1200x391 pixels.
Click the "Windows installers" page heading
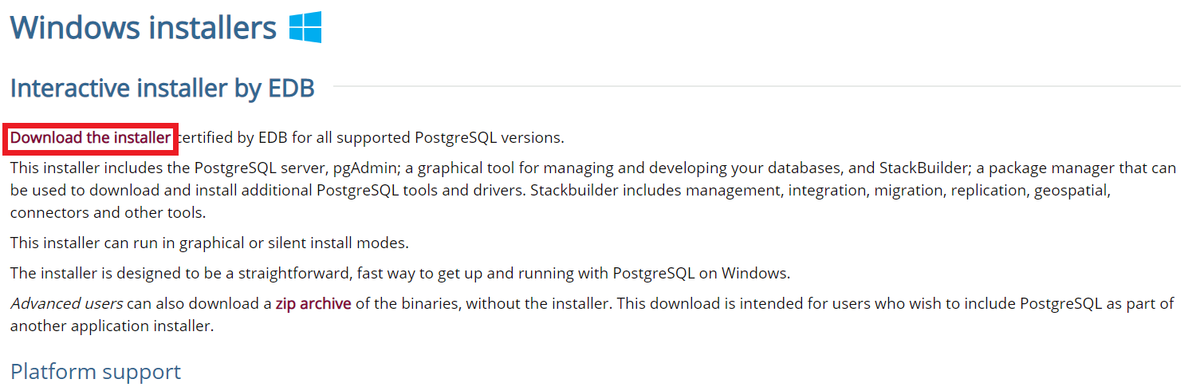coord(143,28)
